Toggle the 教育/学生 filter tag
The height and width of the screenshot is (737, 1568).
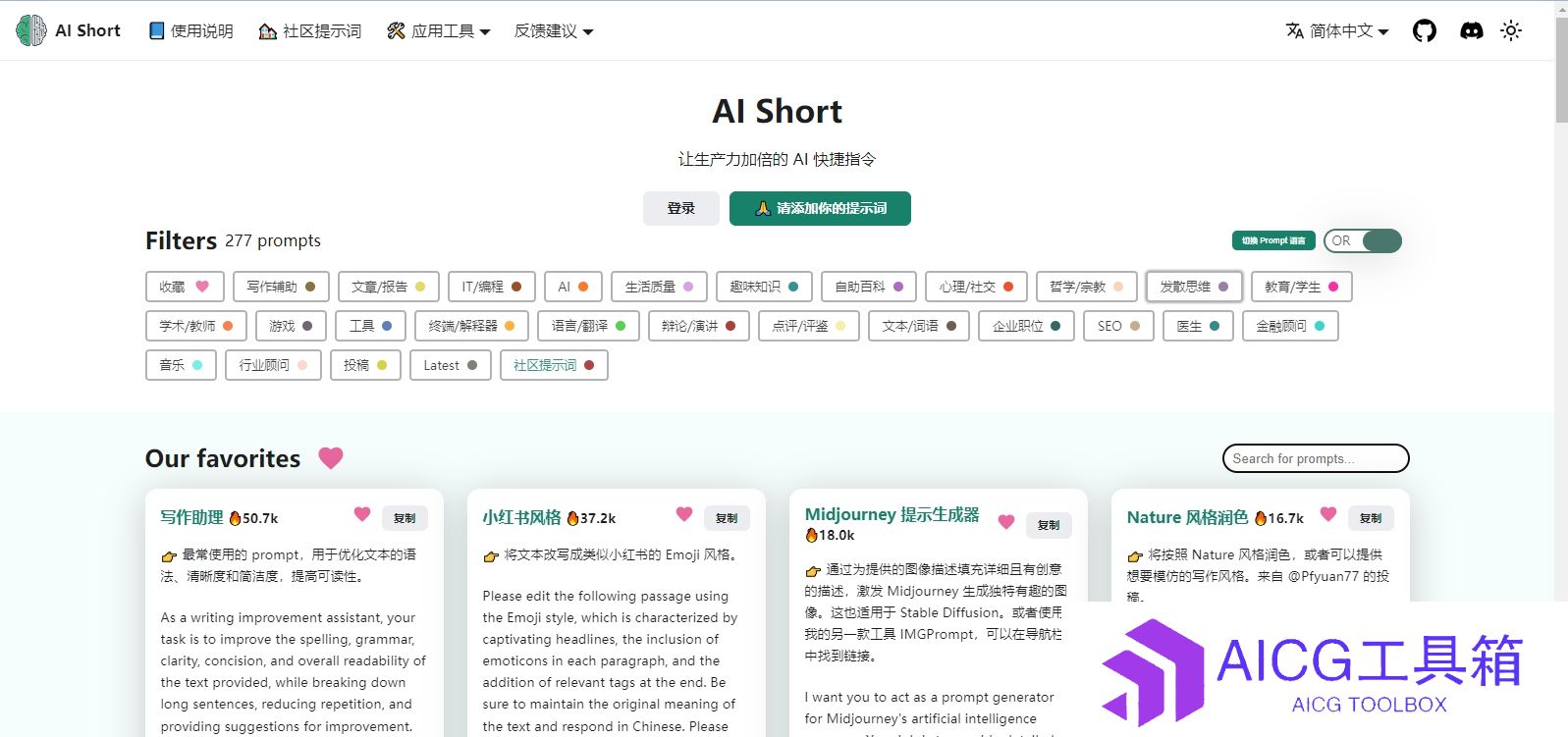pyautogui.click(x=1302, y=287)
